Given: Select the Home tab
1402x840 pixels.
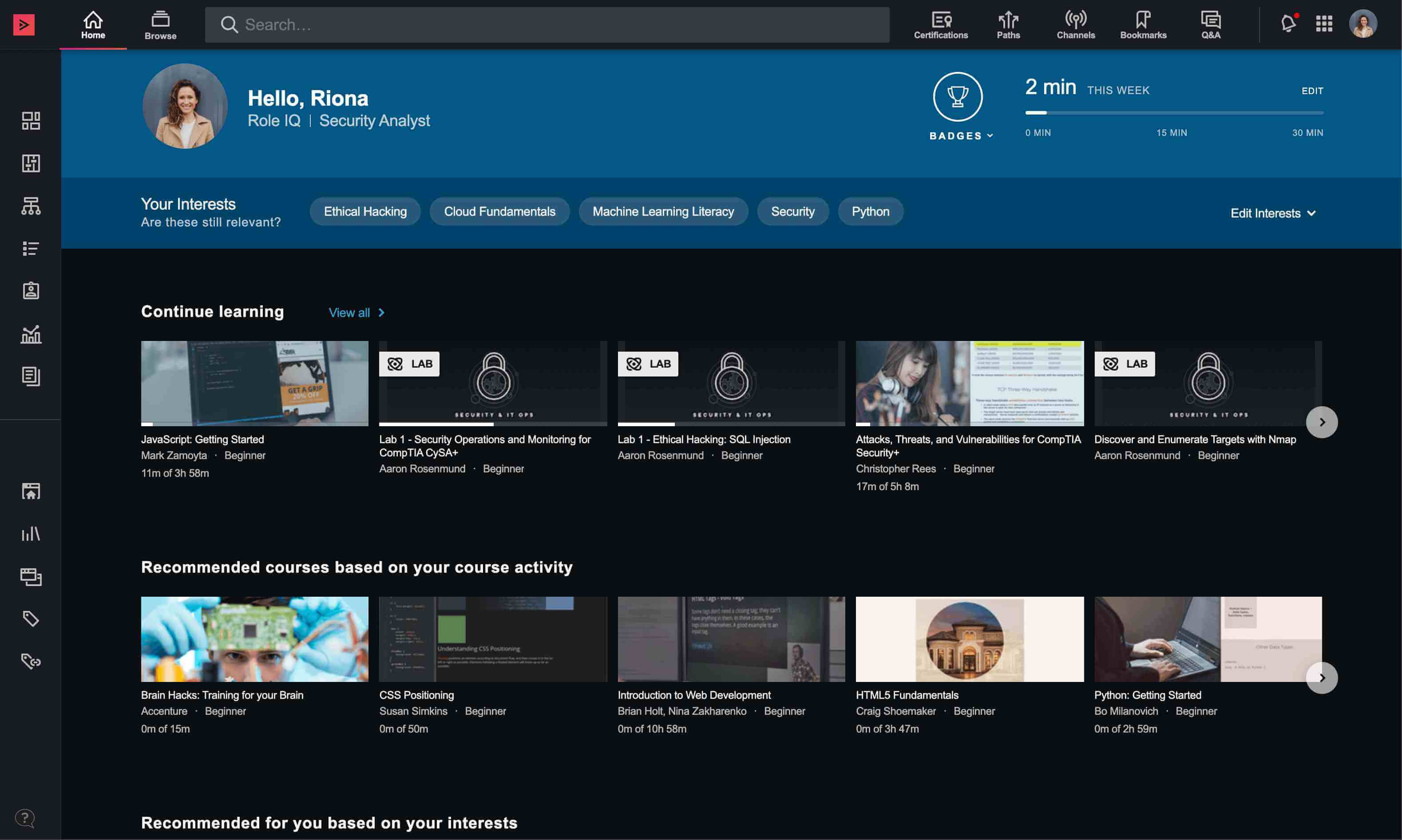Looking at the screenshot, I should 93,25.
